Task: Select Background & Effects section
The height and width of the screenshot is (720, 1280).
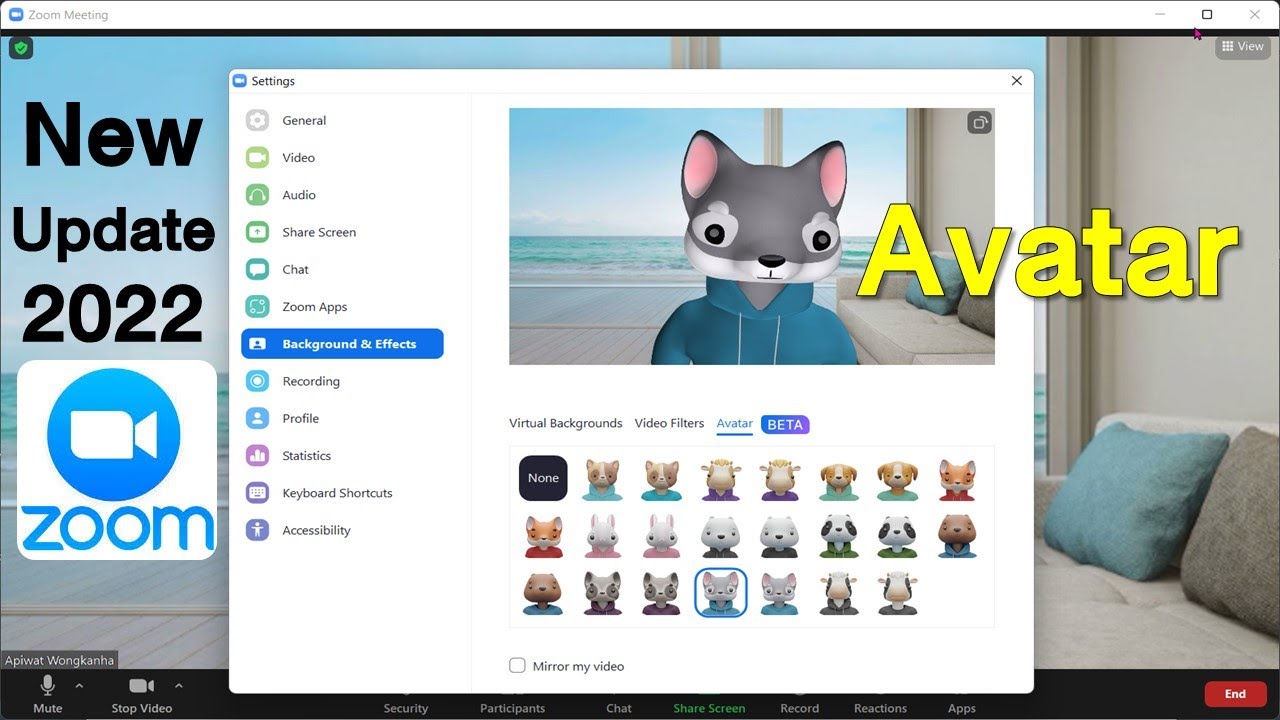Action: (342, 344)
